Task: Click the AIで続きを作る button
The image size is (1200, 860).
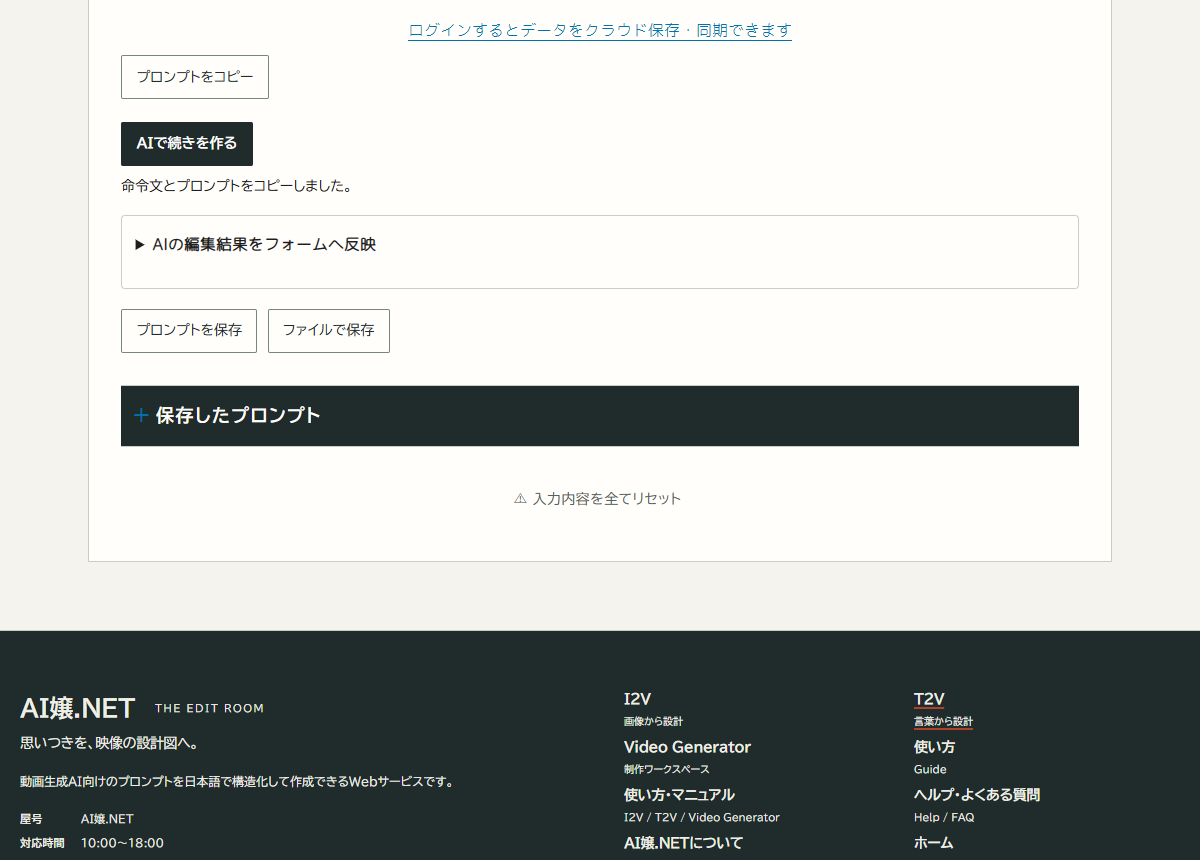Action: [187, 144]
